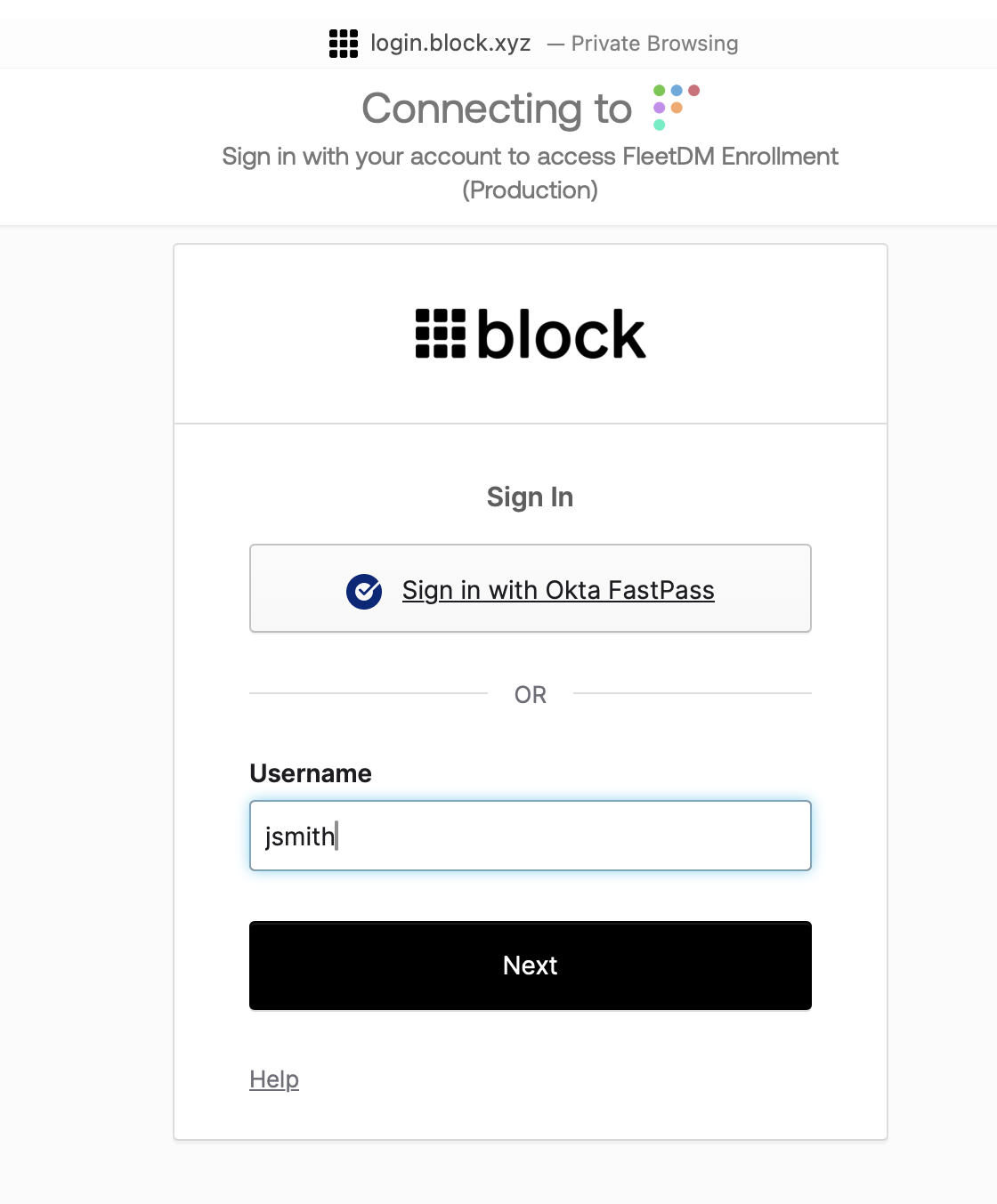The width and height of the screenshot is (997, 1204).
Task: Click the large "block" wordmark text
Action: click(x=561, y=335)
